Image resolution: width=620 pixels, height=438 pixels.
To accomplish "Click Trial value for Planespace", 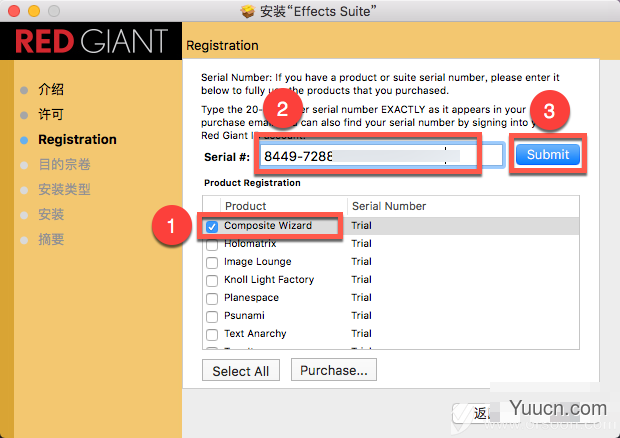I will 362,297.
